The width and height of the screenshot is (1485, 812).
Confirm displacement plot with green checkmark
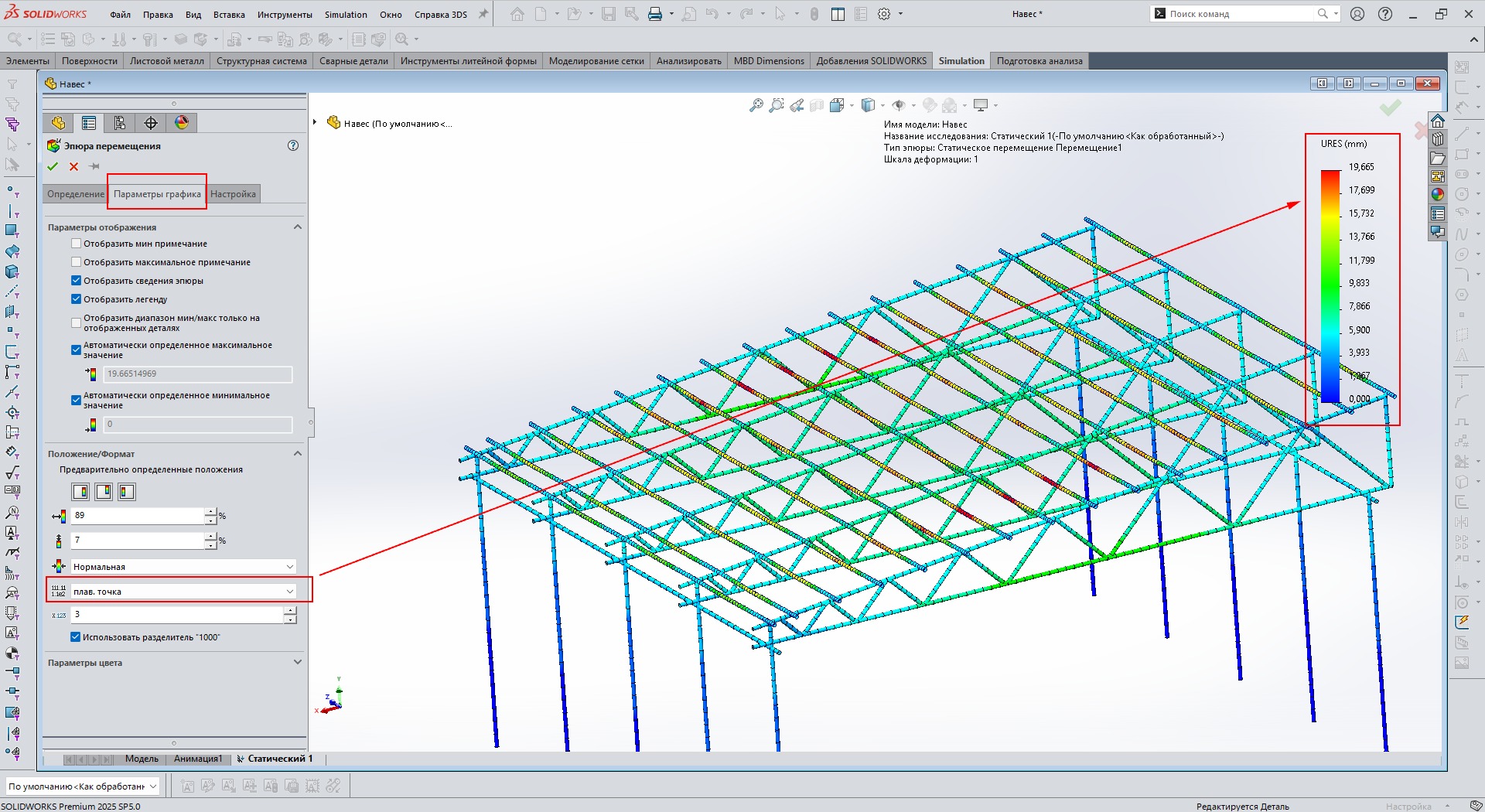53,166
